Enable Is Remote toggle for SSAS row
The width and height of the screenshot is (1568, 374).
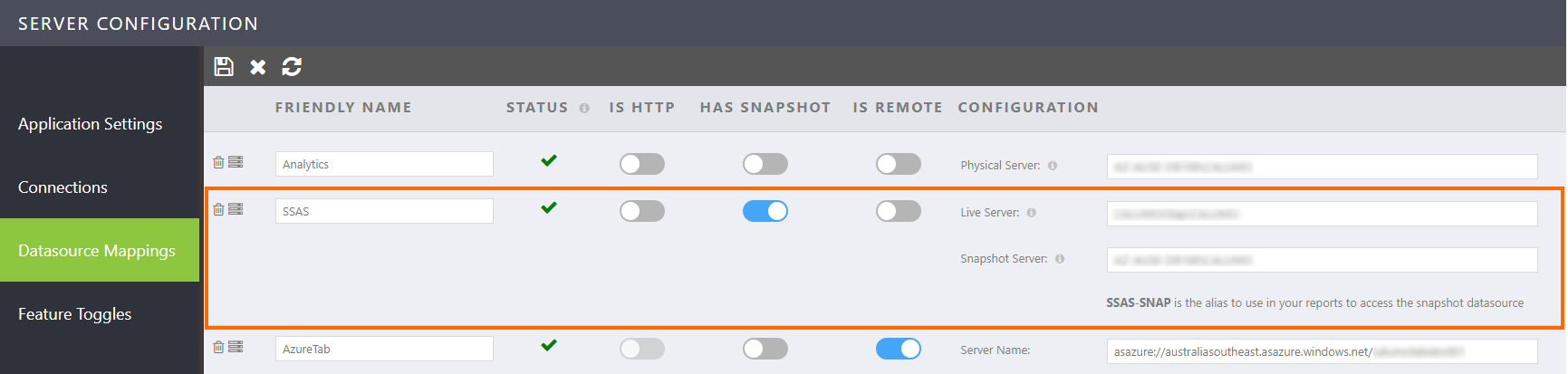coord(899,211)
